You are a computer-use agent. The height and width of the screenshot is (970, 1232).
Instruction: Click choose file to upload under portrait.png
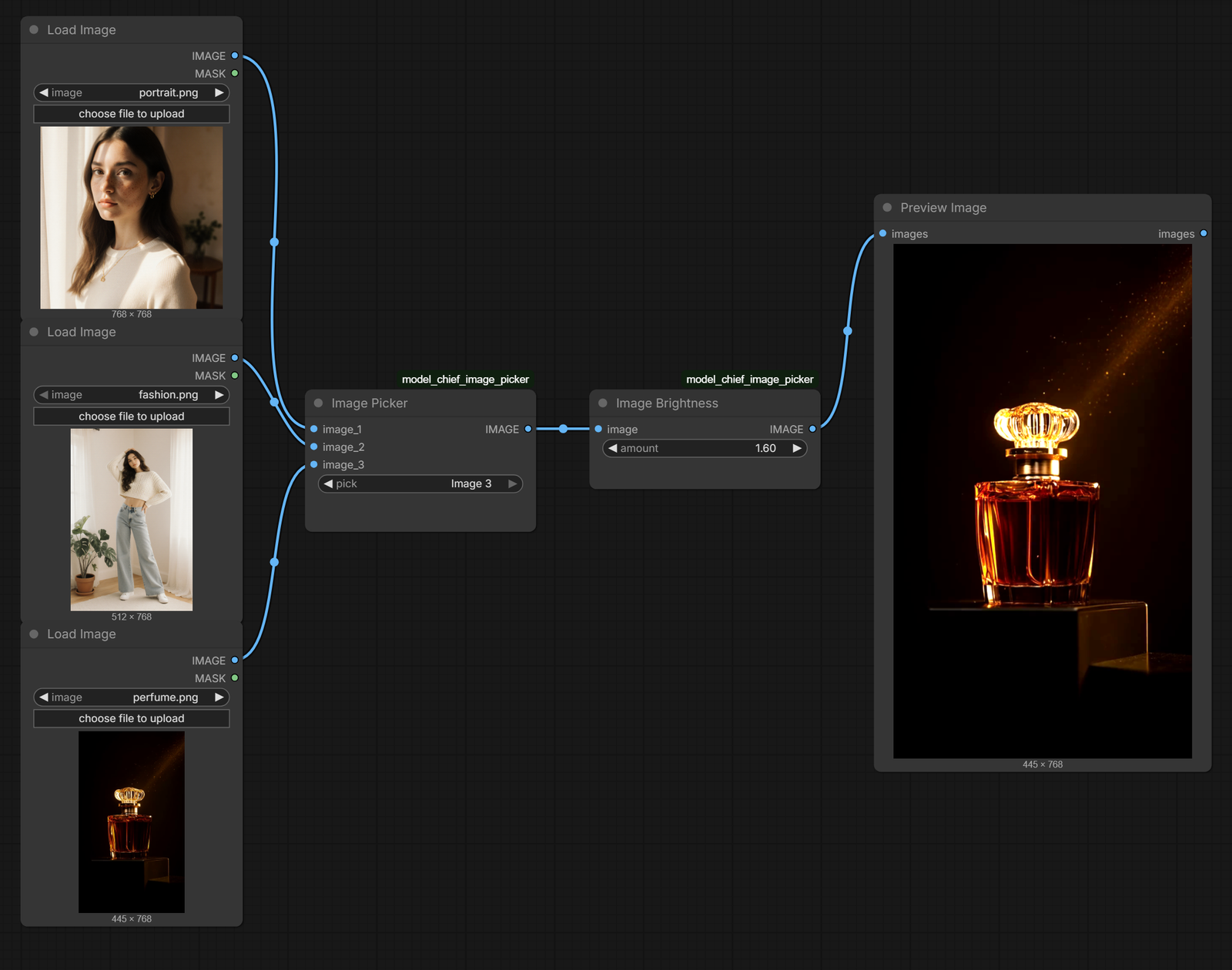[132, 114]
